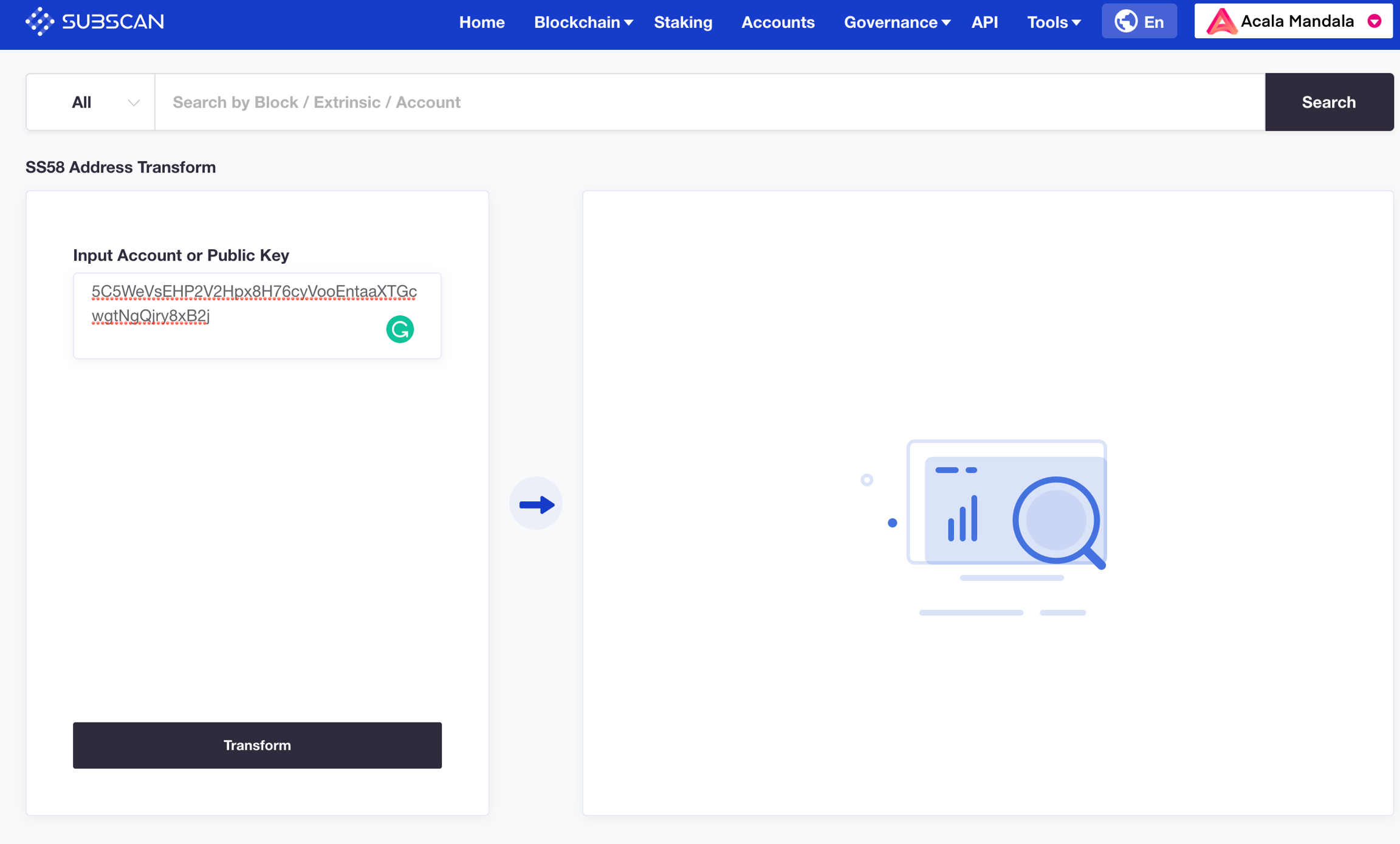Click the blue arrow transform icon
The image size is (1400, 844).
(536, 504)
